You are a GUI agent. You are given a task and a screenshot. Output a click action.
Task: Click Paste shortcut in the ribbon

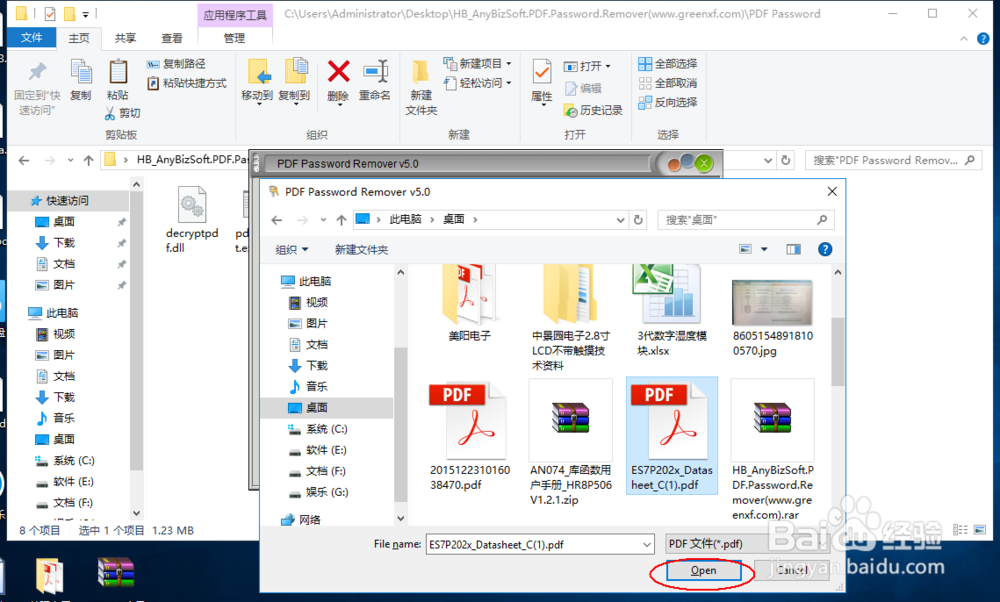click(187, 83)
